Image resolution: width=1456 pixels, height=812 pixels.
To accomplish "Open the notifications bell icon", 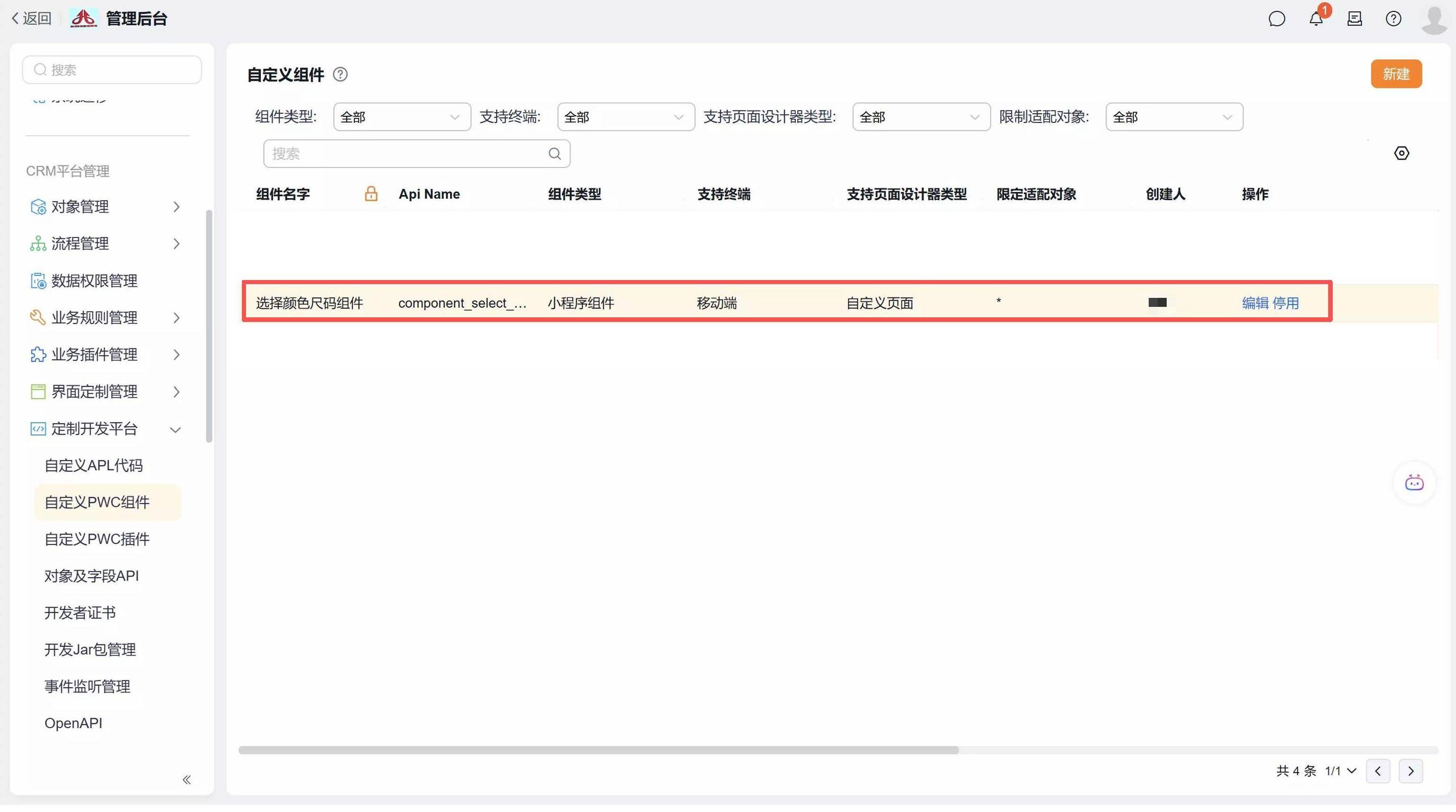I will (1315, 19).
